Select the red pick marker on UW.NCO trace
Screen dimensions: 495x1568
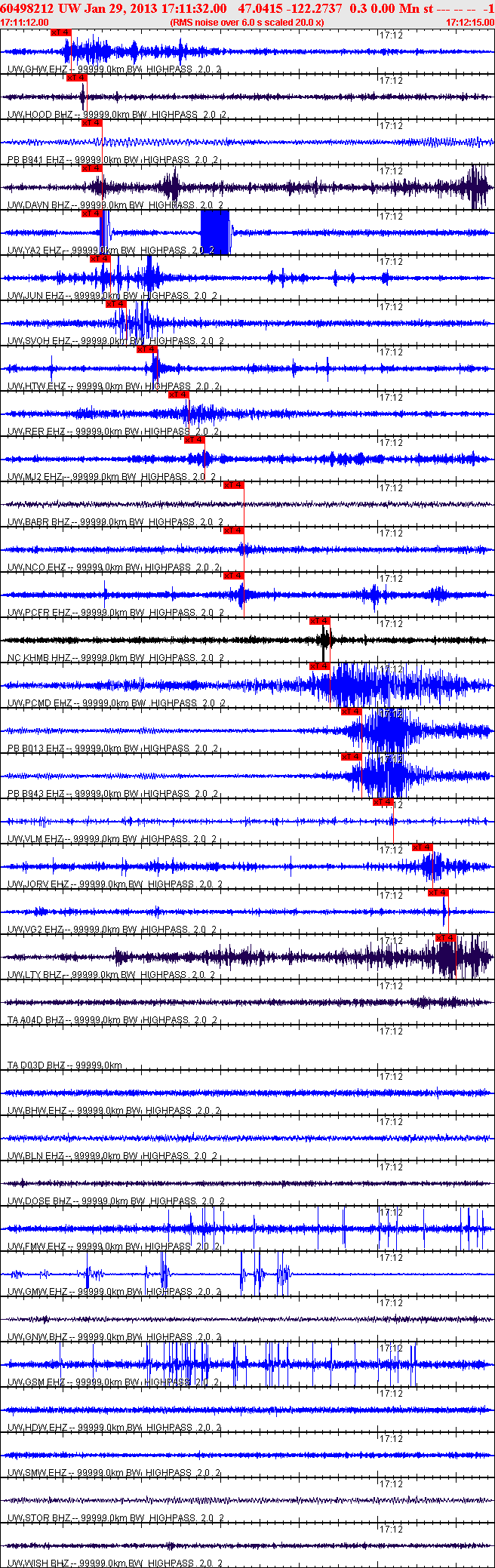233,530
